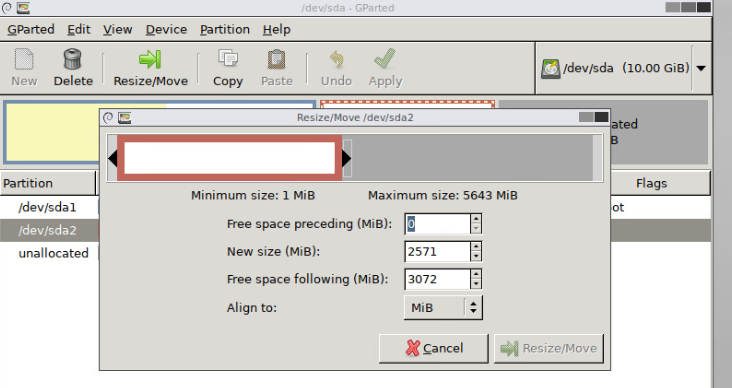The width and height of the screenshot is (732, 388).
Task: Click the right arrow handle of the partition slider
Action: [346, 158]
